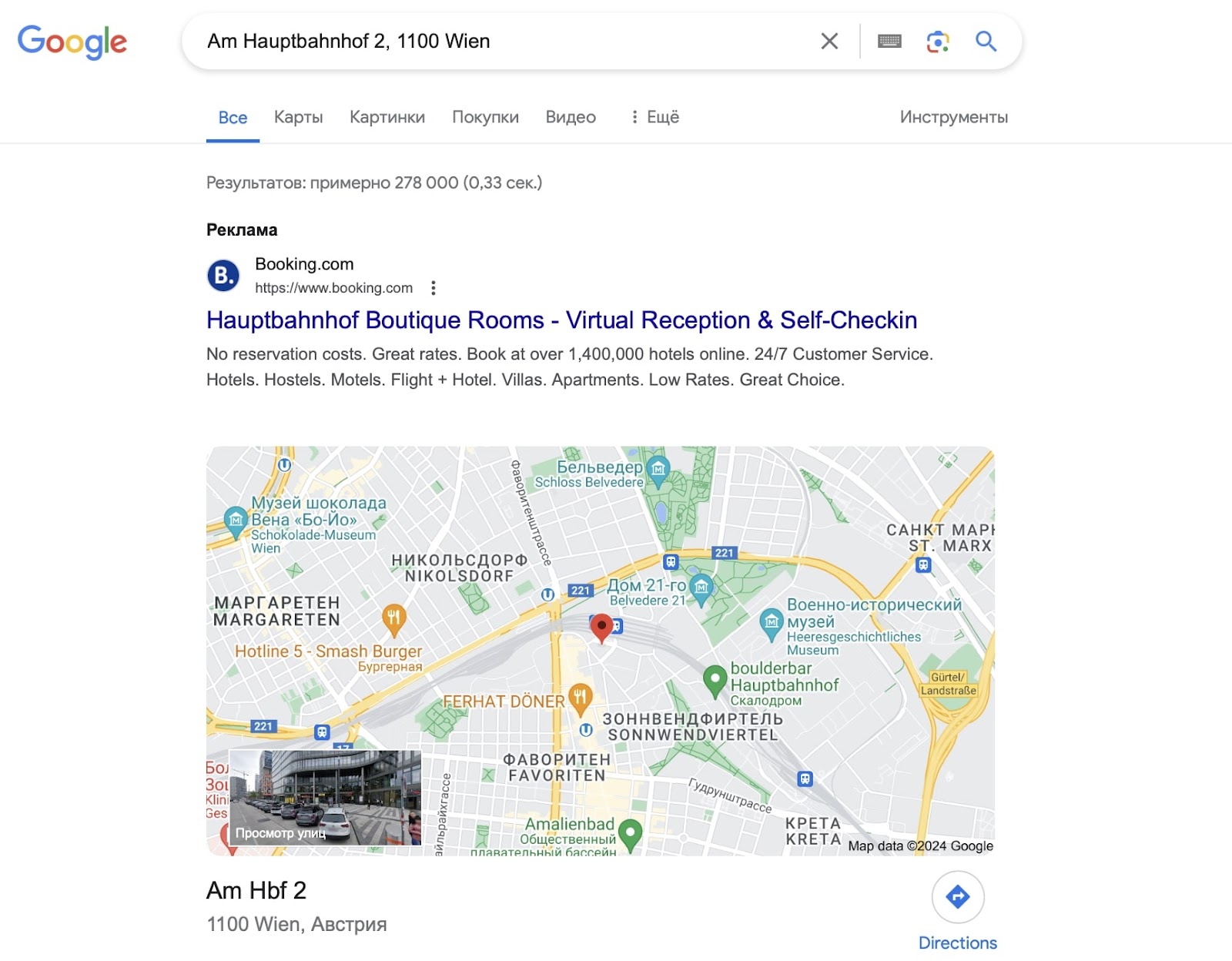Click Hotline 5 Smash Burger restaurant pin
Viewport: 1232px width, 961px height.
393,619
